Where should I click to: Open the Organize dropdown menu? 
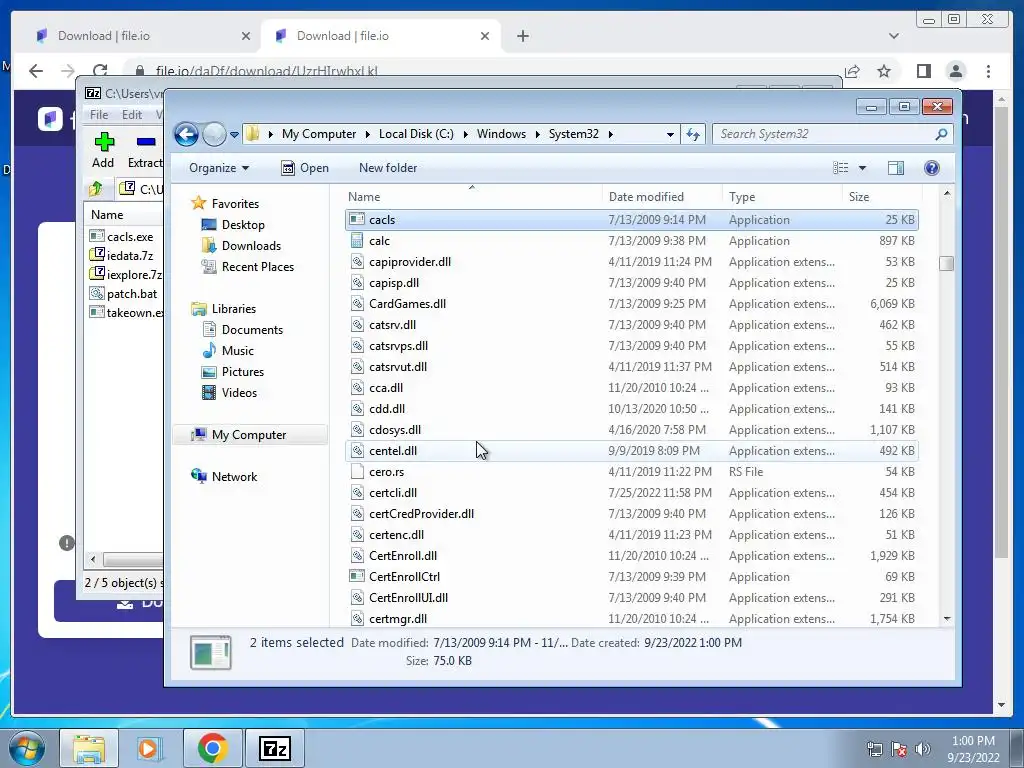pos(219,168)
